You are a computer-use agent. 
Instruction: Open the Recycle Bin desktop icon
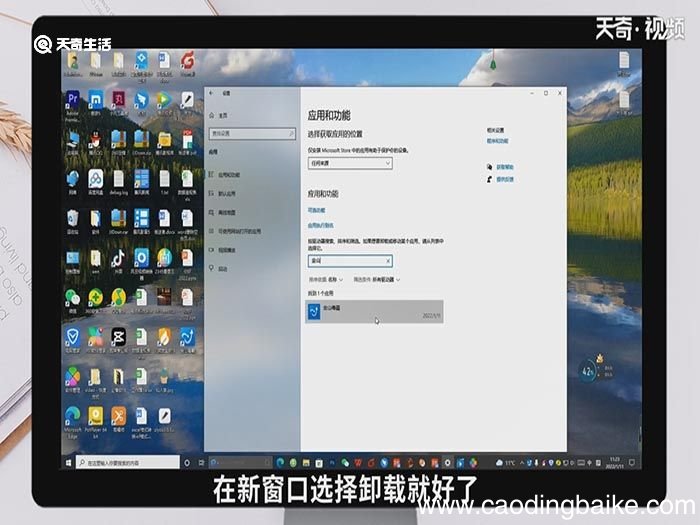coord(73,221)
